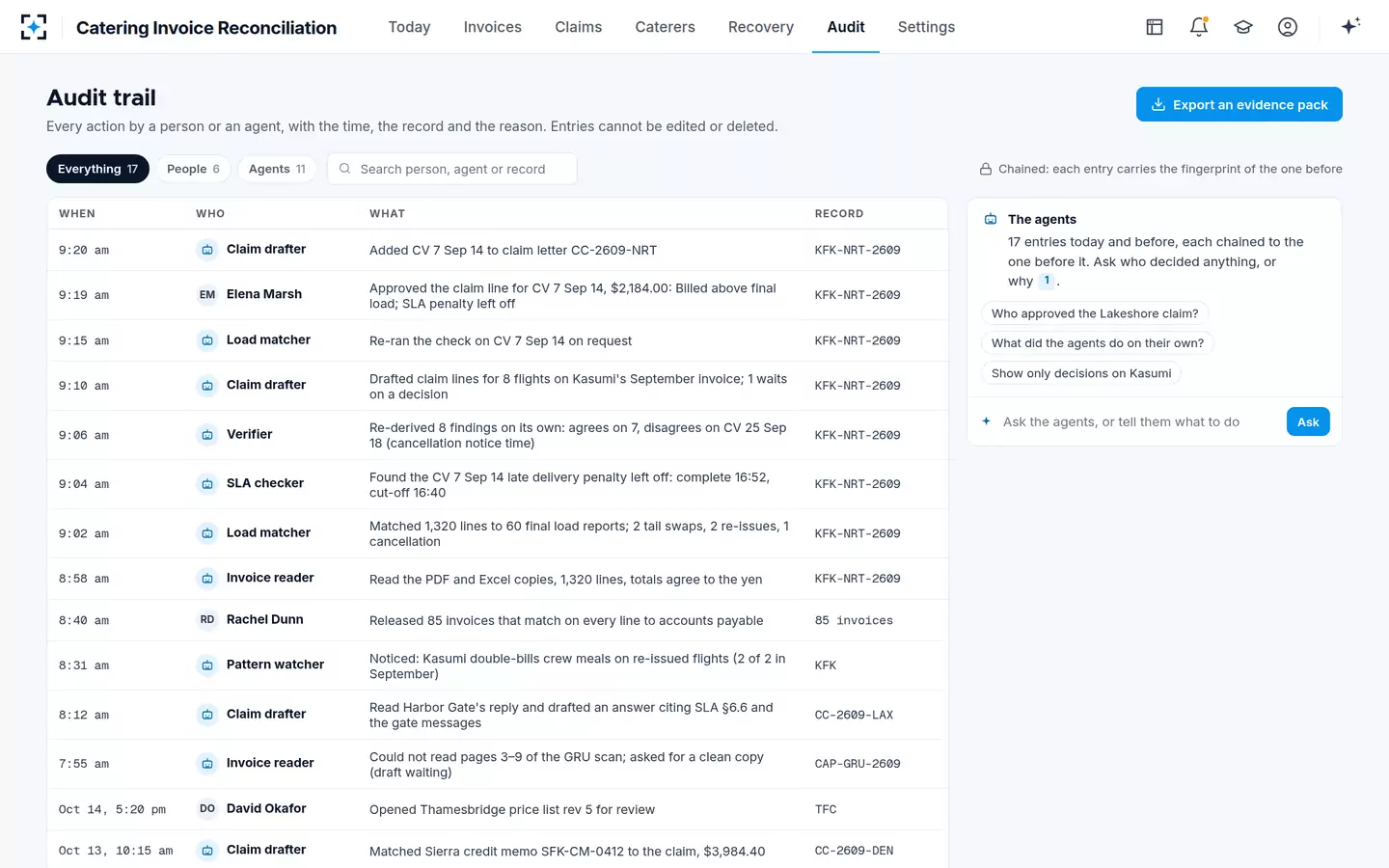Filter audit trail to Everything 17
Image resolution: width=1389 pixels, height=868 pixels.
click(97, 169)
